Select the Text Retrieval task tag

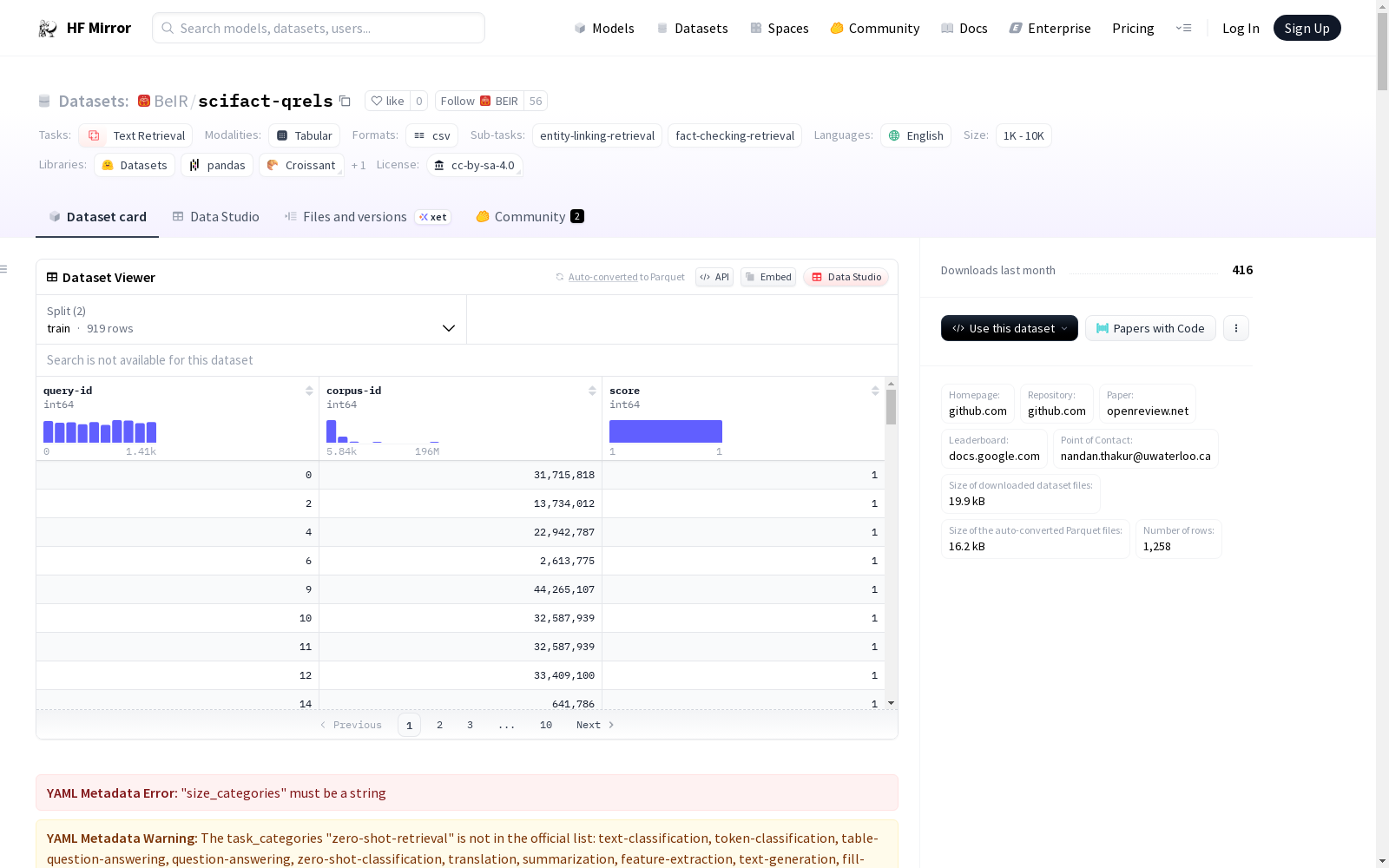pyautogui.click(x=135, y=135)
